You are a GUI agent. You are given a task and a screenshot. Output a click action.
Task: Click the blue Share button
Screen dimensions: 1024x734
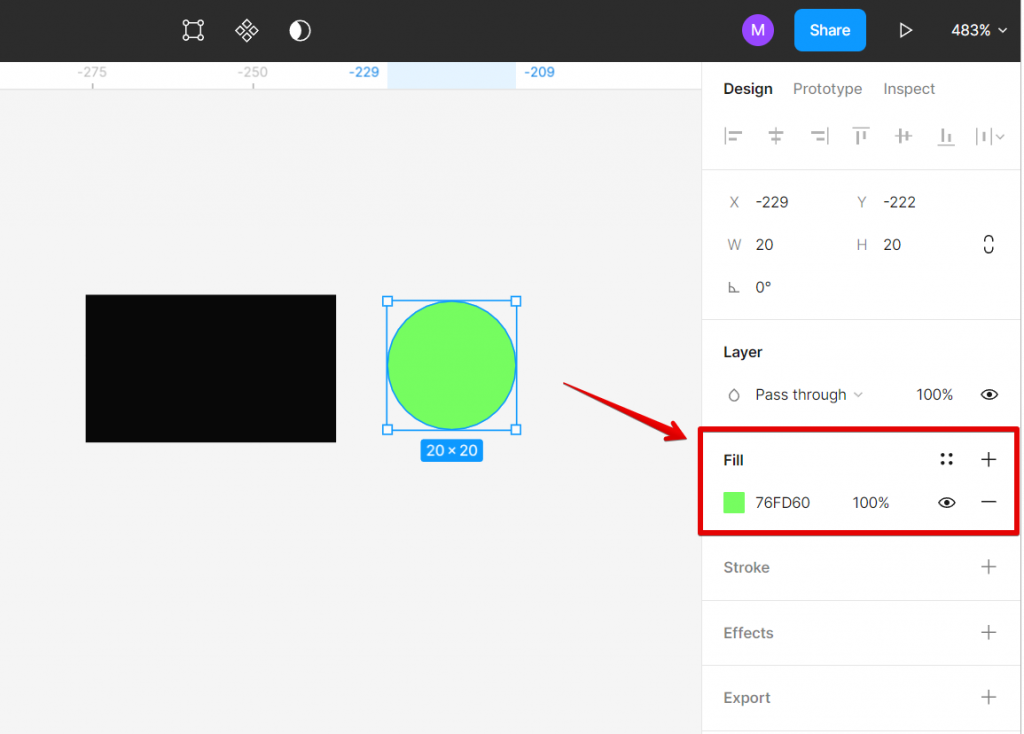829,30
